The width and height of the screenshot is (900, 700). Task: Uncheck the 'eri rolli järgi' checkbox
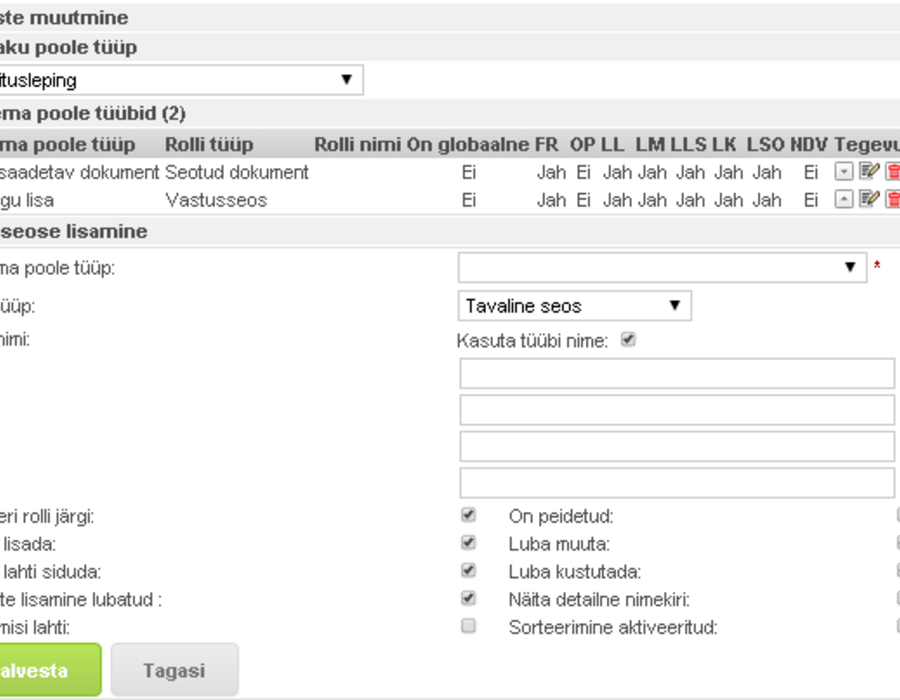pyautogui.click(x=468, y=515)
